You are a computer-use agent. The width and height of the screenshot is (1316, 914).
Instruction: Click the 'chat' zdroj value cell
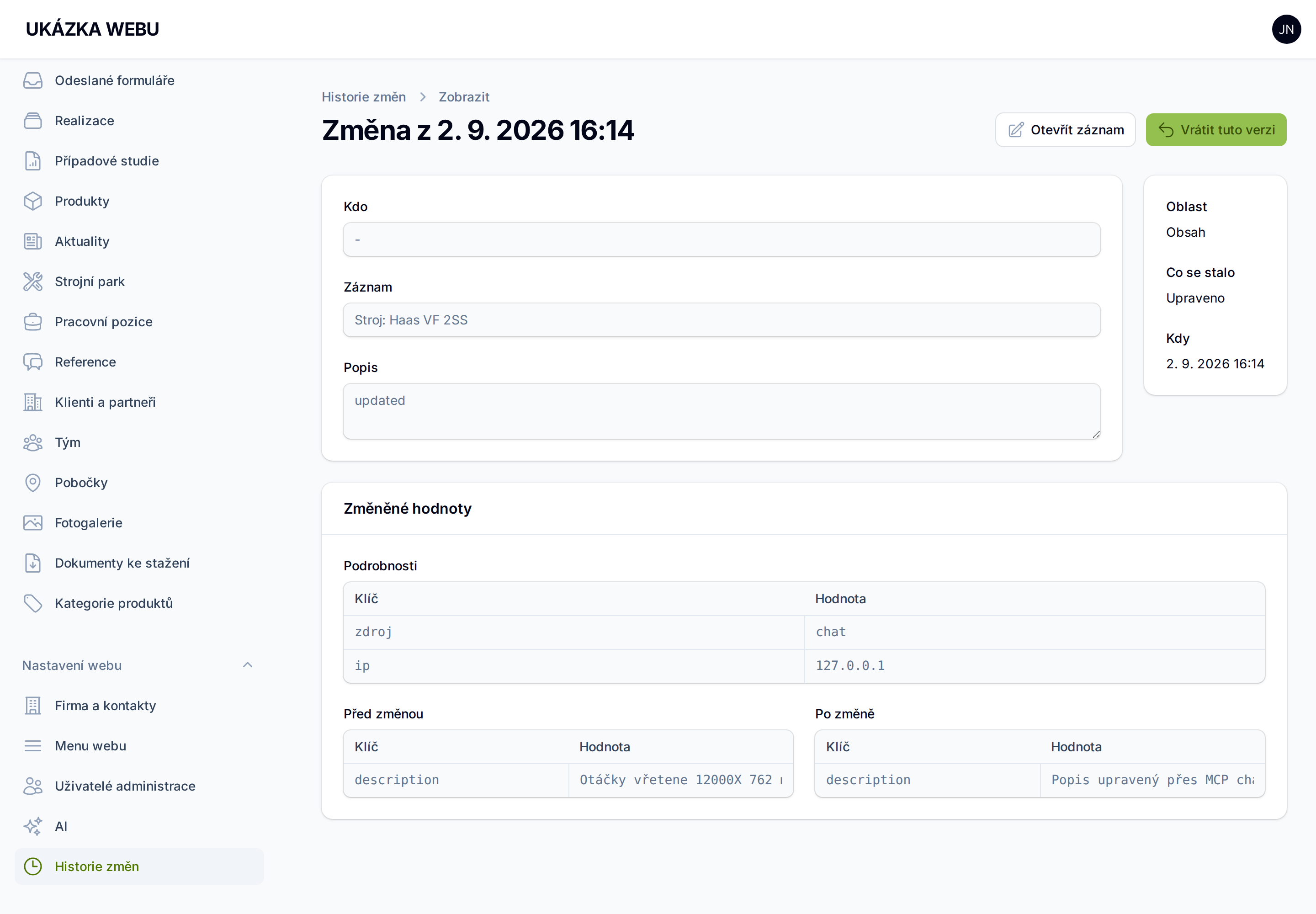pyautogui.click(x=1034, y=632)
